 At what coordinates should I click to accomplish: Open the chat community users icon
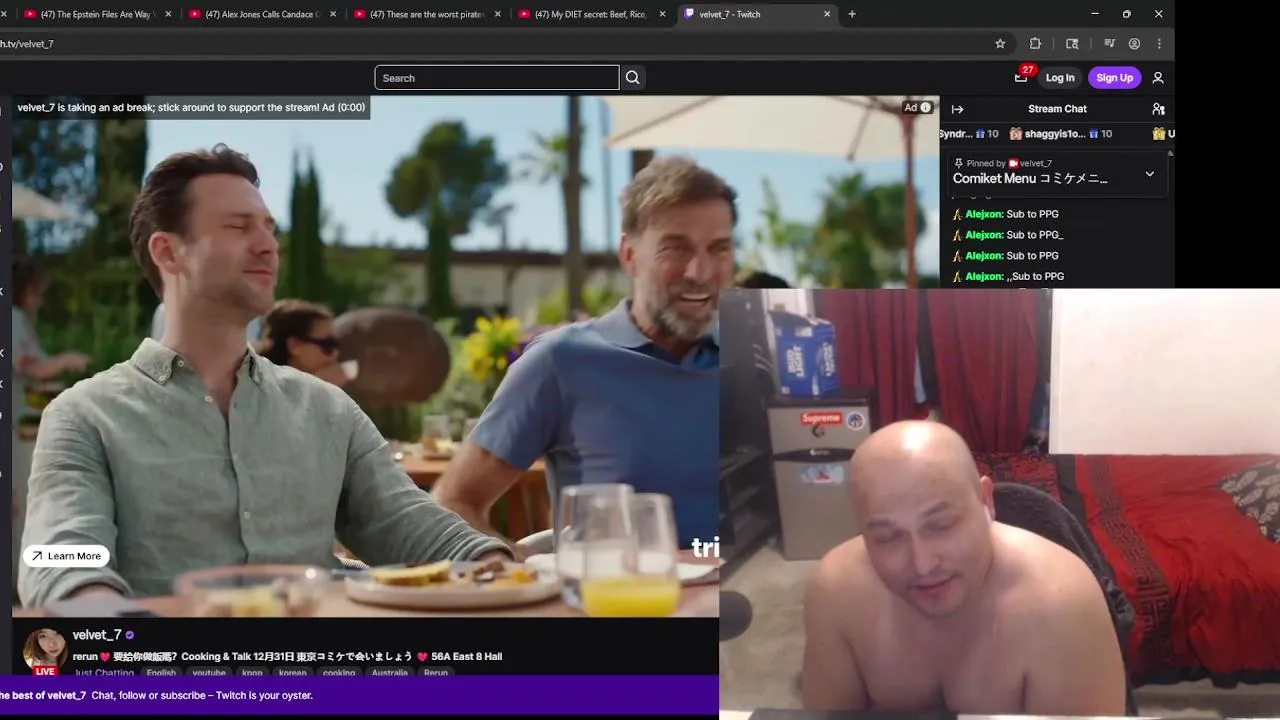pos(1158,109)
